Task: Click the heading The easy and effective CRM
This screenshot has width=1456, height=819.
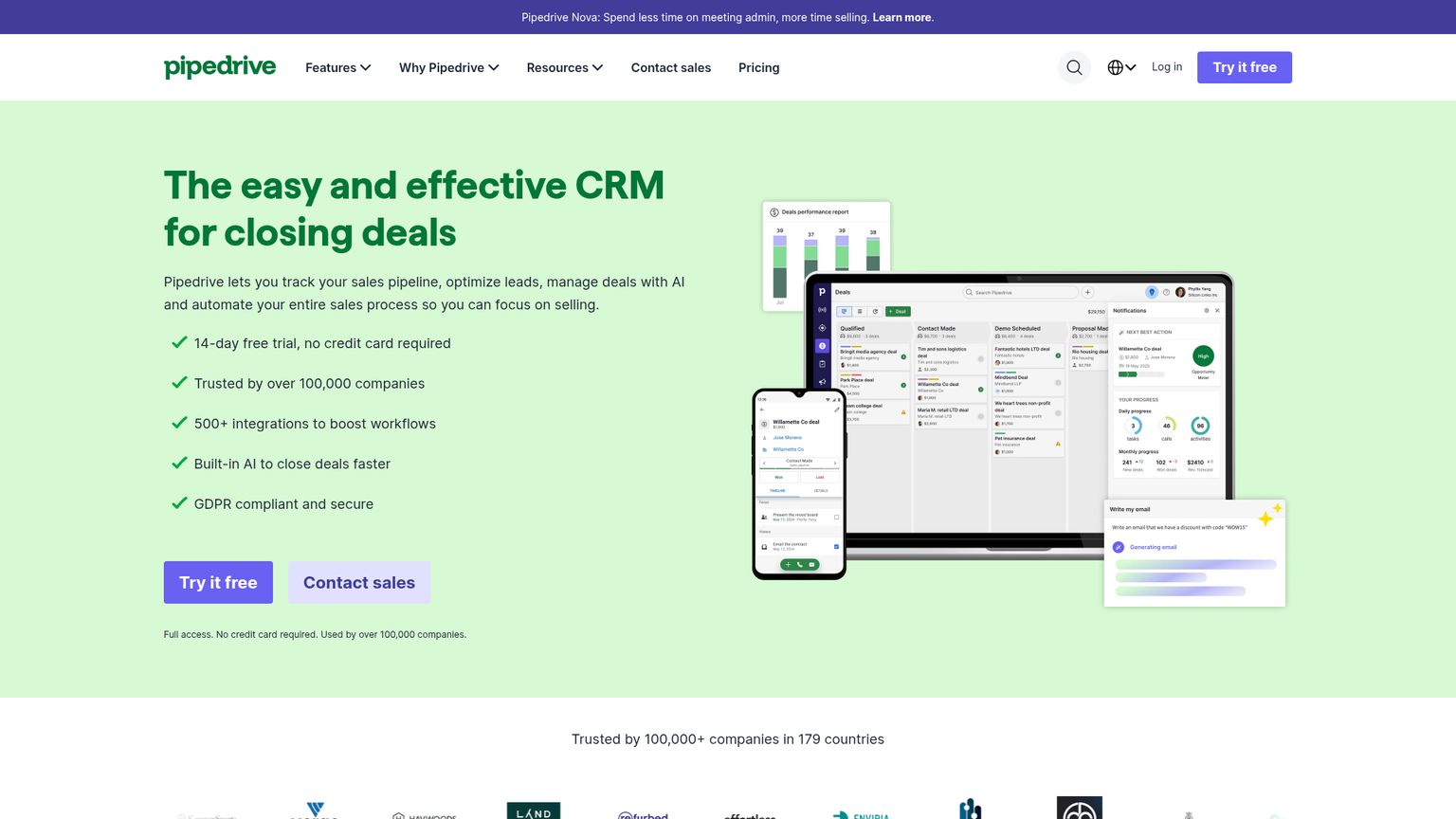Action: point(414,209)
